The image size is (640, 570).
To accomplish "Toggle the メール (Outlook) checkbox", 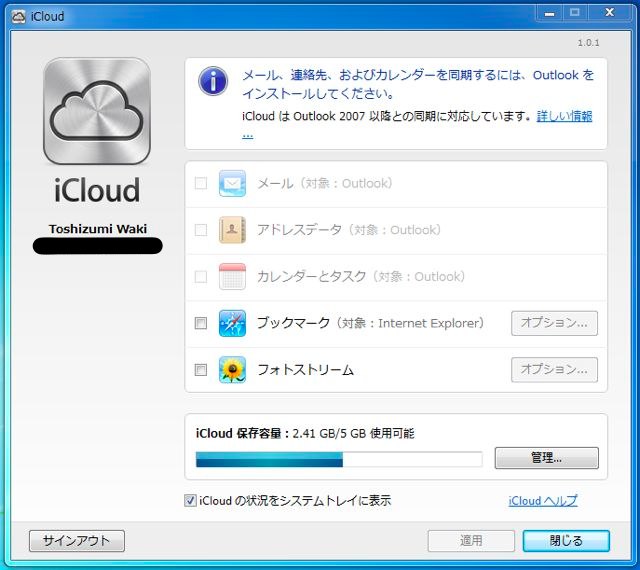I will click(x=200, y=183).
